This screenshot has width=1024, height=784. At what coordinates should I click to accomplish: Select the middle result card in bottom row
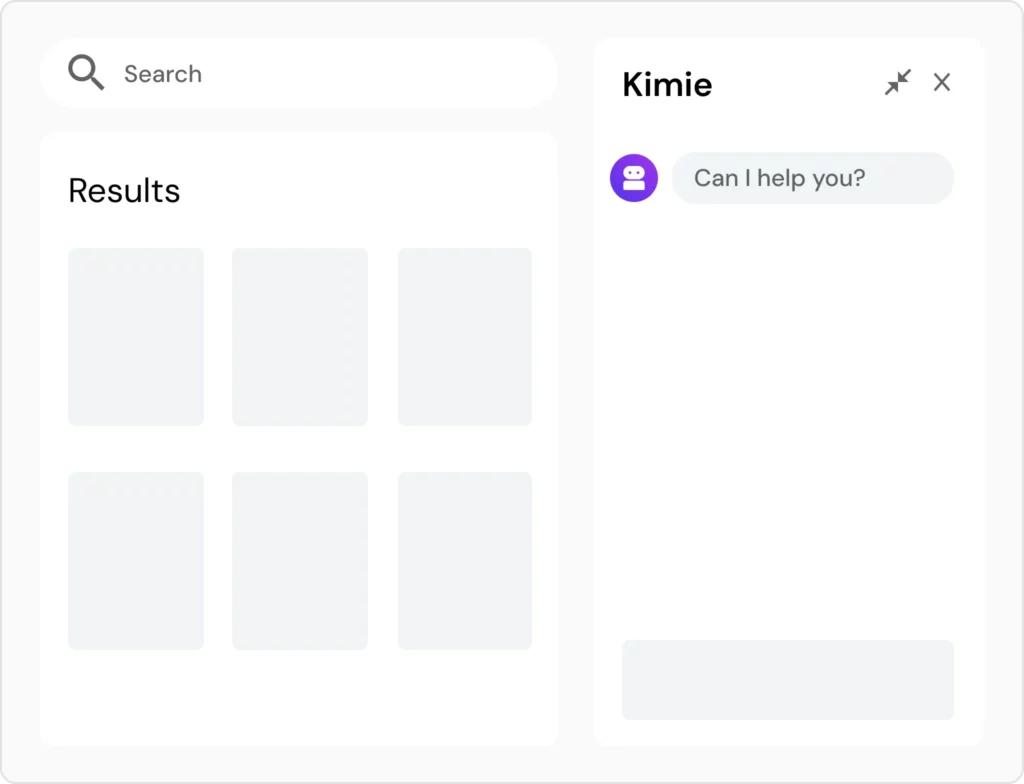(300, 561)
